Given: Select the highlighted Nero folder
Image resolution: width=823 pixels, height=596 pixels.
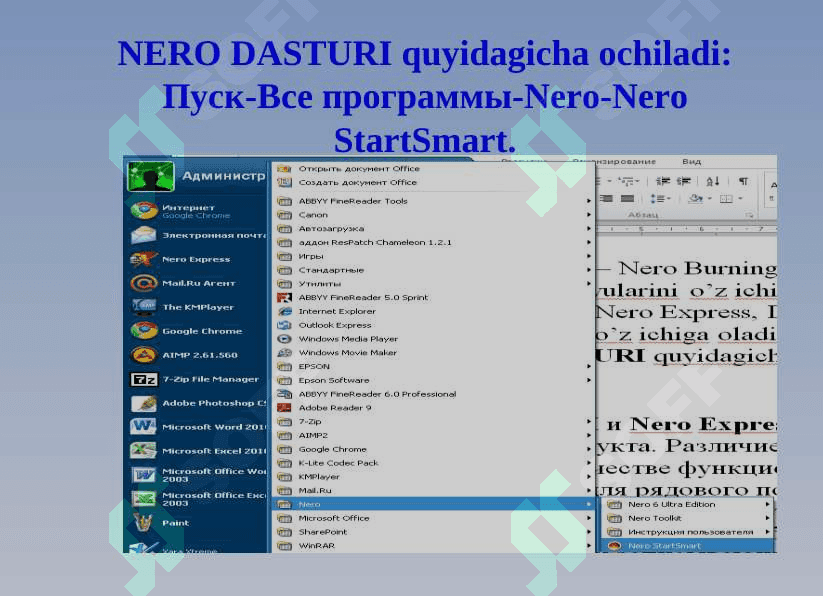Looking at the screenshot, I should pos(434,504).
